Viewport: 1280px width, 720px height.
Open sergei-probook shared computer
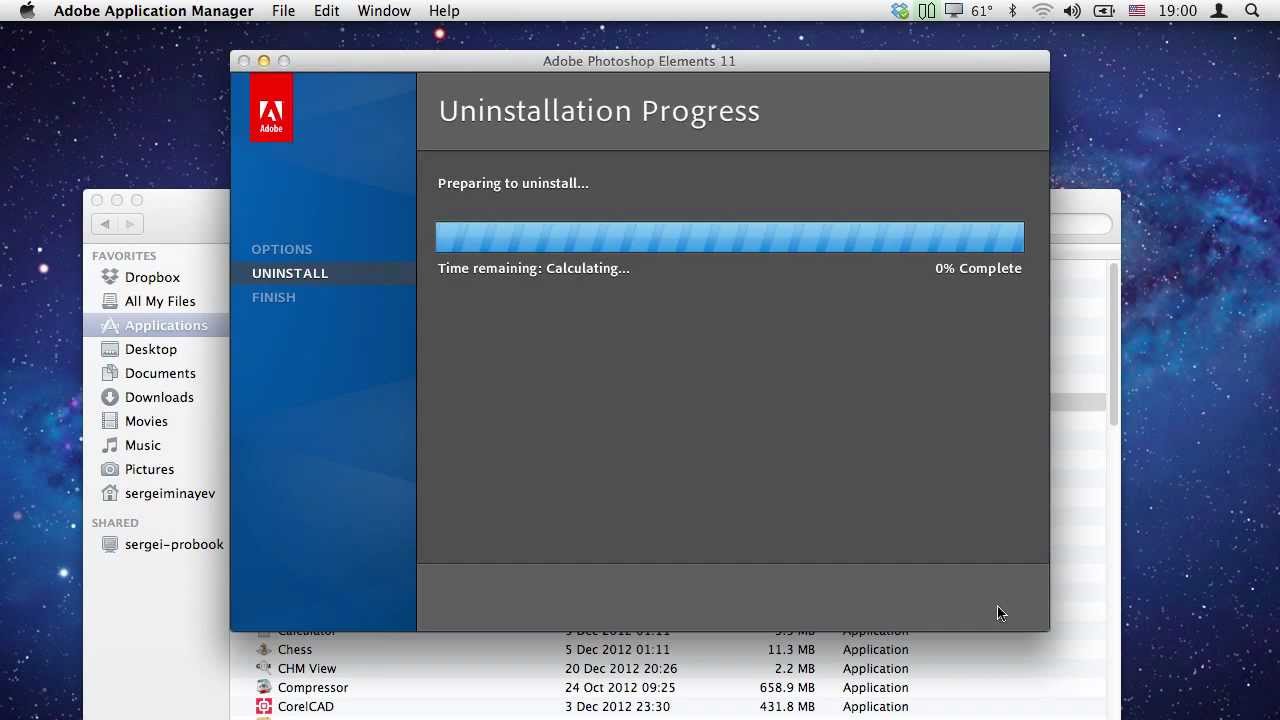(174, 544)
